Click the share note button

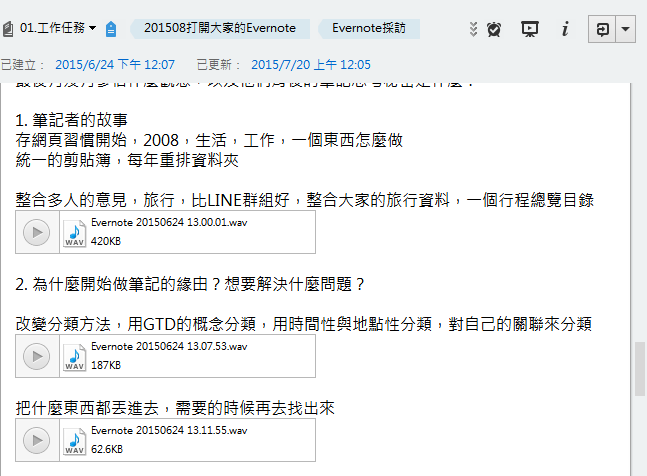click(602, 29)
